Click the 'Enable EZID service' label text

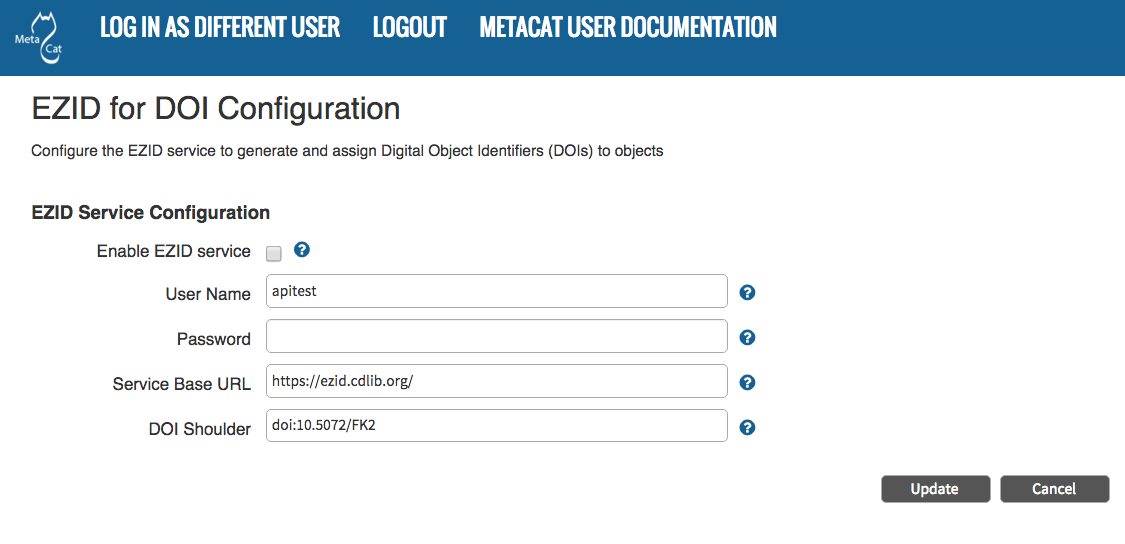click(173, 251)
